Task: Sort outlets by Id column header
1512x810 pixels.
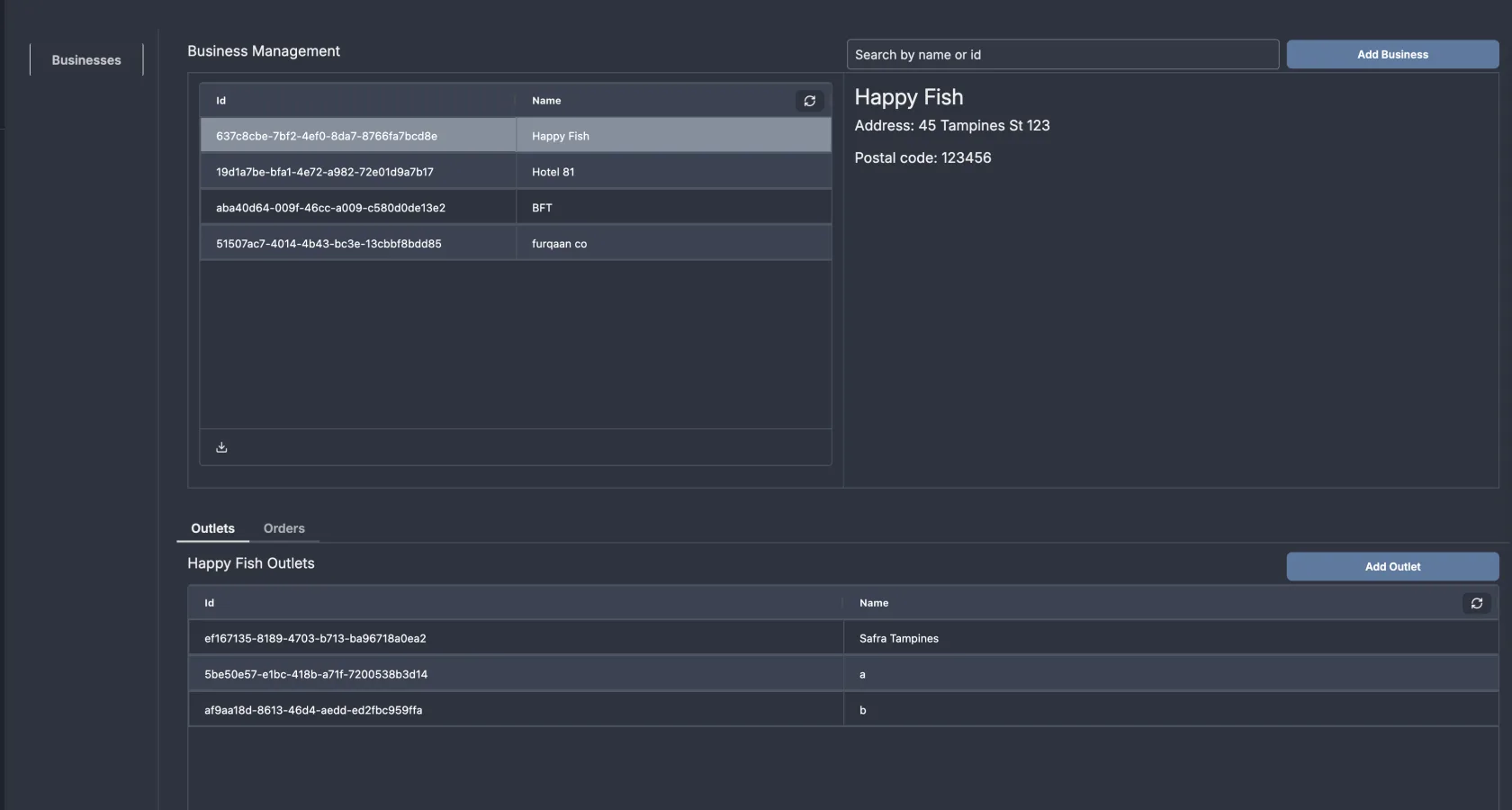Action: tap(209, 603)
